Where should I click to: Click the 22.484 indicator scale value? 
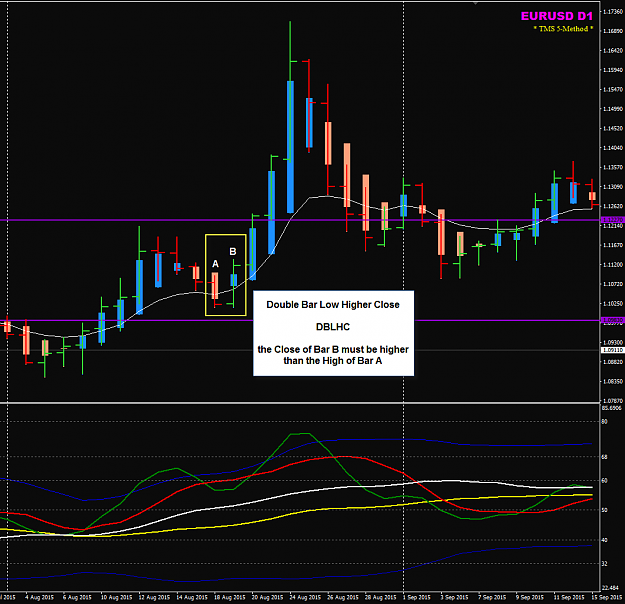point(611,588)
